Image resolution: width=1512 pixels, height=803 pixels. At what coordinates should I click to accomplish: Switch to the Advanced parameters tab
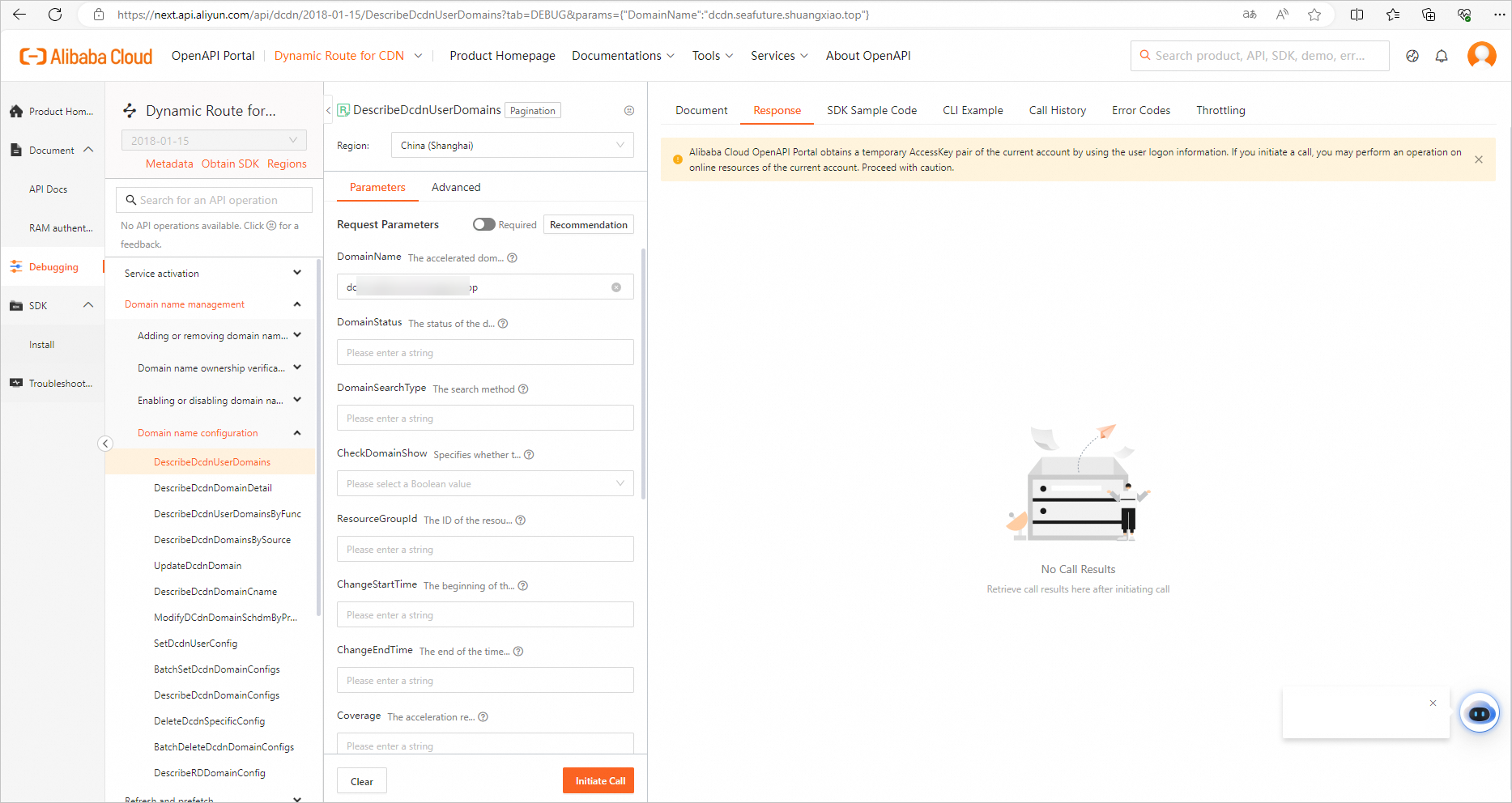(456, 188)
